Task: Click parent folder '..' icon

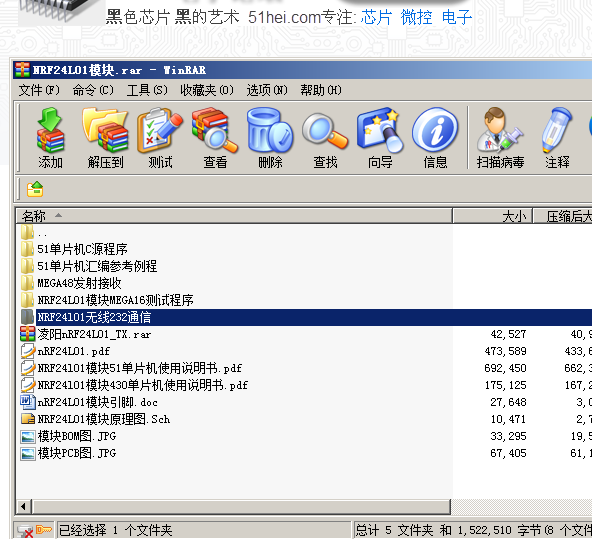Action: [27, 232]
